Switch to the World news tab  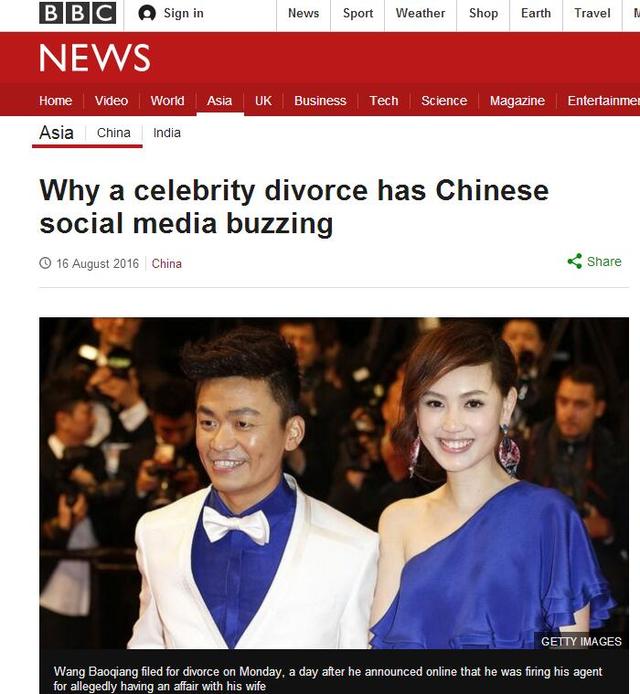pos(167,101)
